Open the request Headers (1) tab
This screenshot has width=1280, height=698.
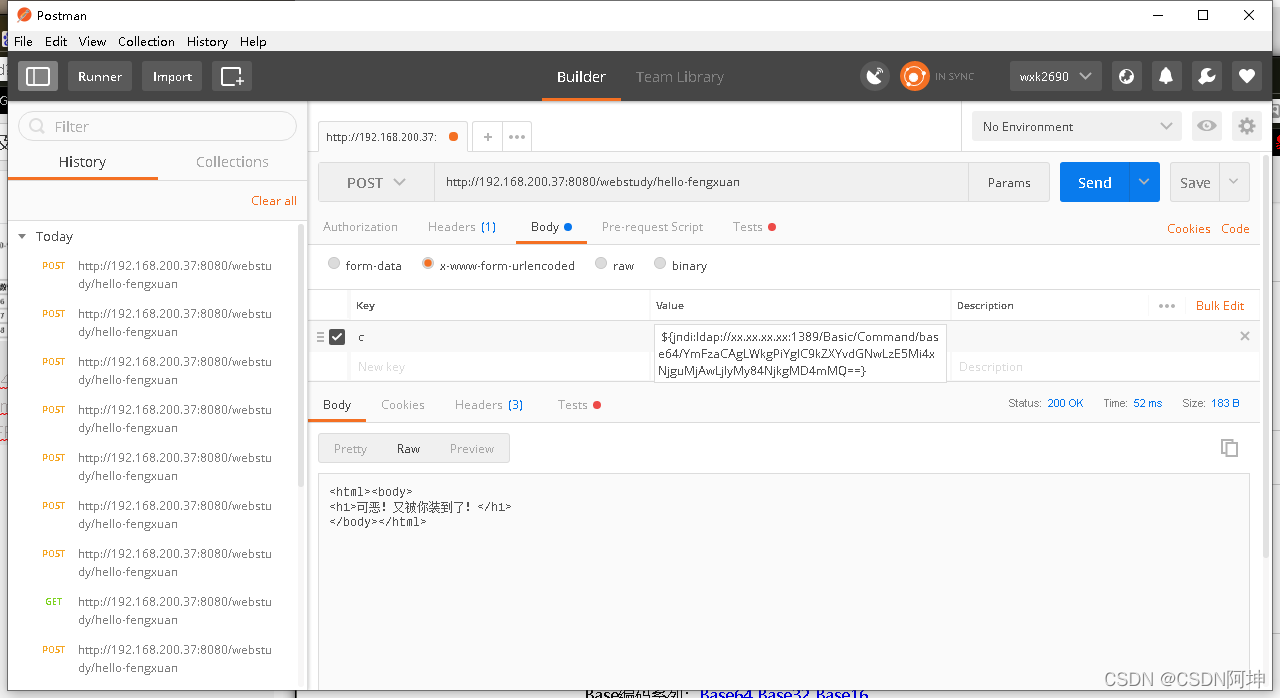point(462,227)
